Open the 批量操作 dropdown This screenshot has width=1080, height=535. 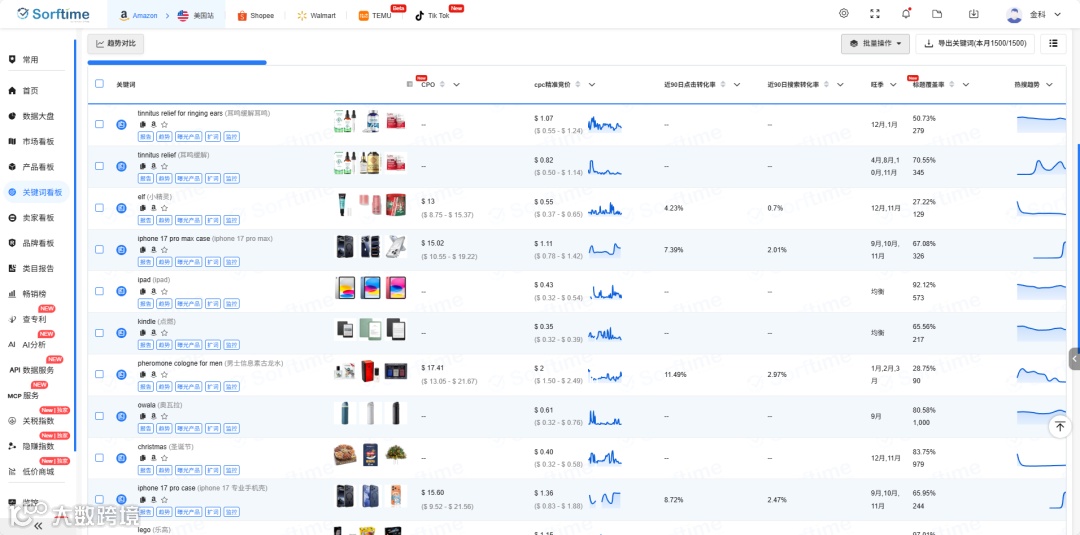point(875,43)
